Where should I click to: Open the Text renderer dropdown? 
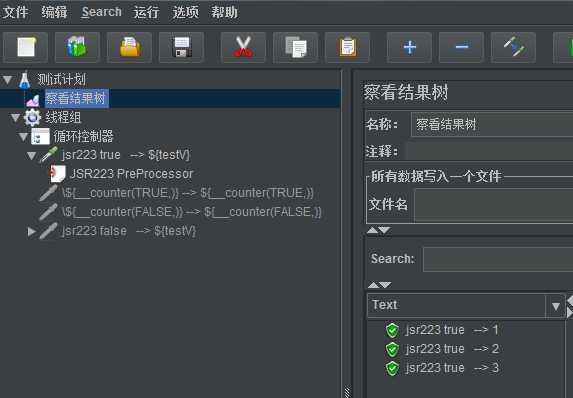tap(555, 306)
